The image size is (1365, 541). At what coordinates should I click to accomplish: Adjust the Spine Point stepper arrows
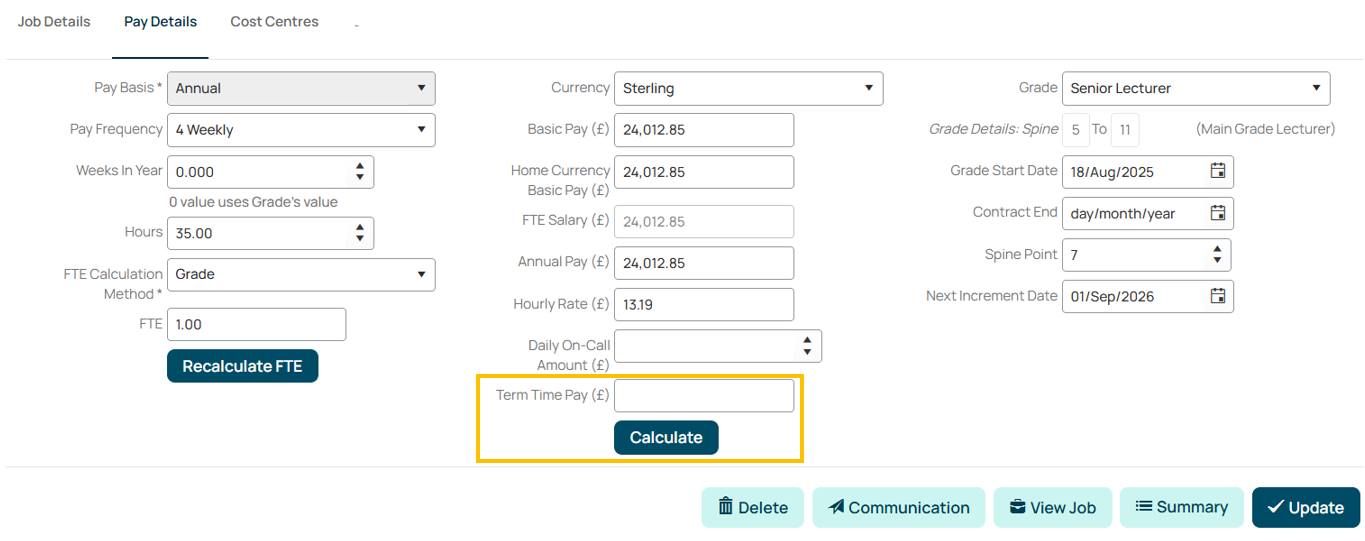[x=1217, y=255]
